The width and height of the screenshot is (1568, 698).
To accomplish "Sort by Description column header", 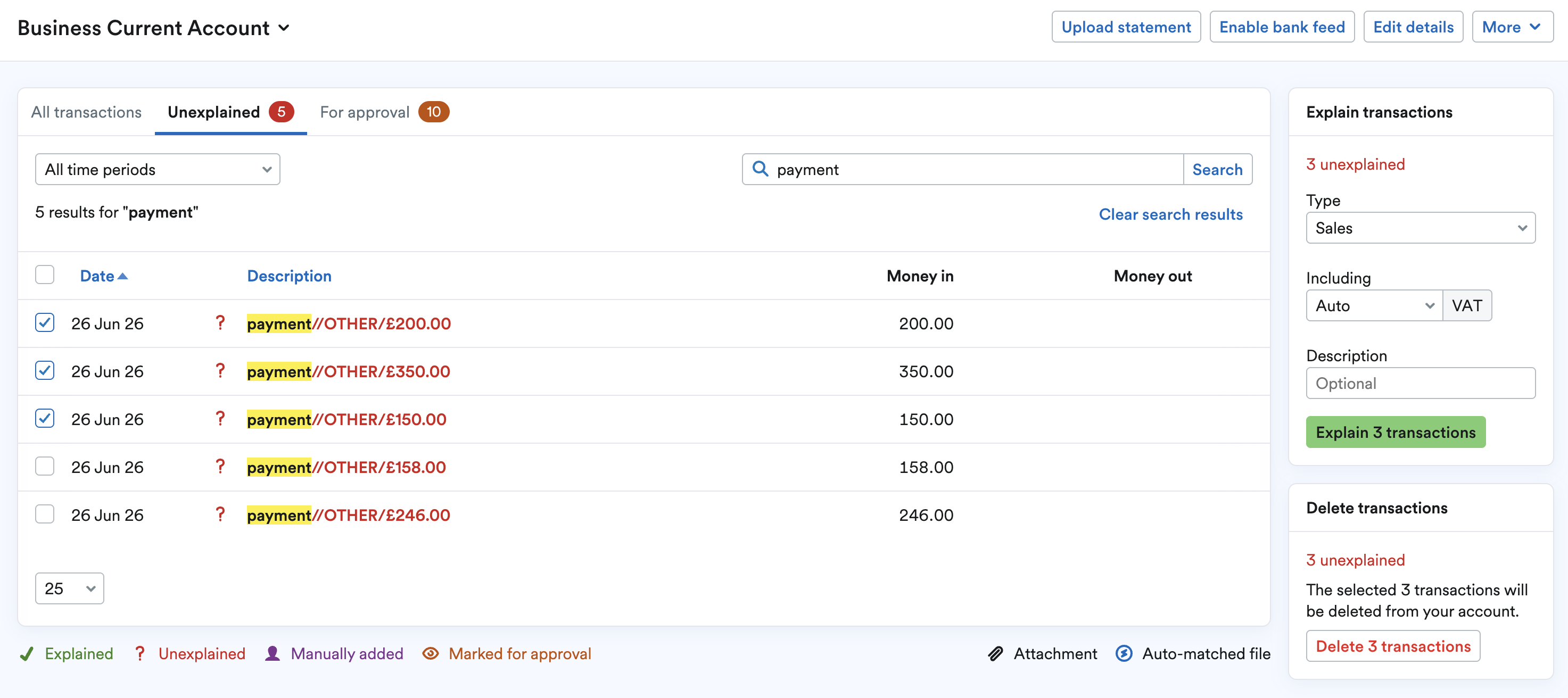I will pyautogui.click(x=289, y=276).
